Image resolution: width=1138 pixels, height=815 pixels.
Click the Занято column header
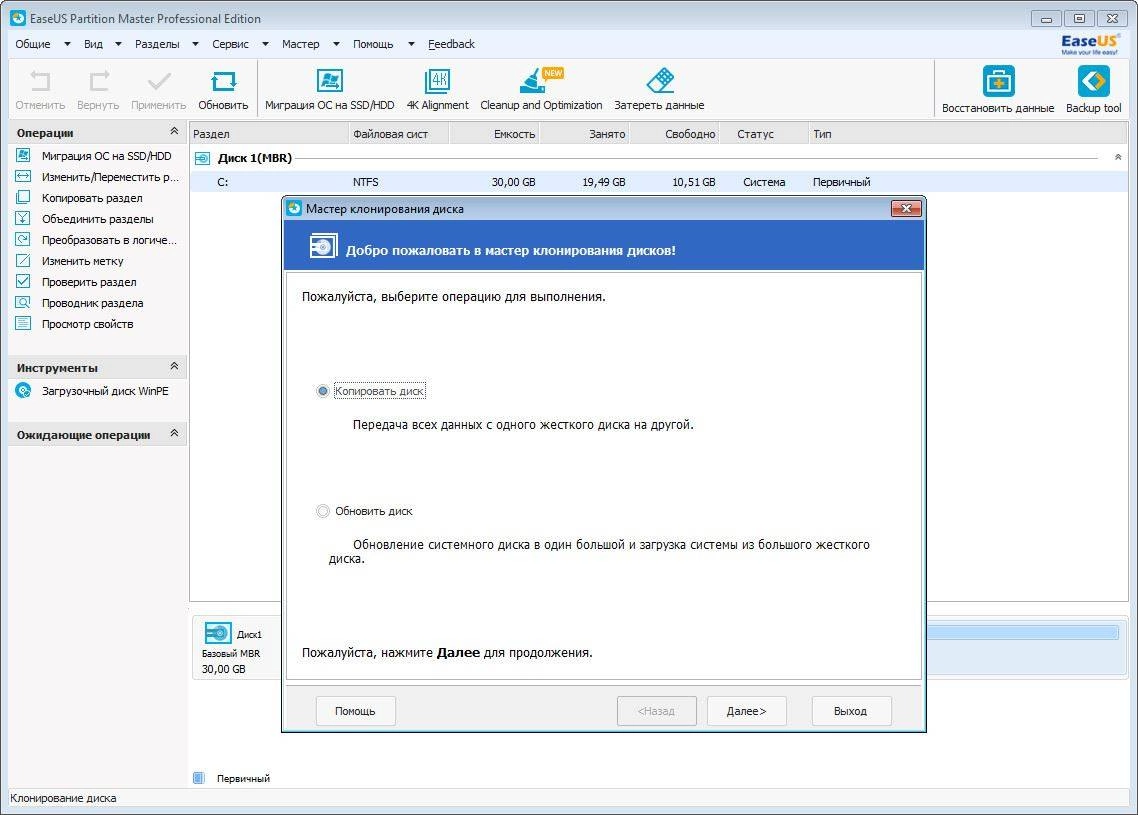pyautogui.click(x=585, y=134)
